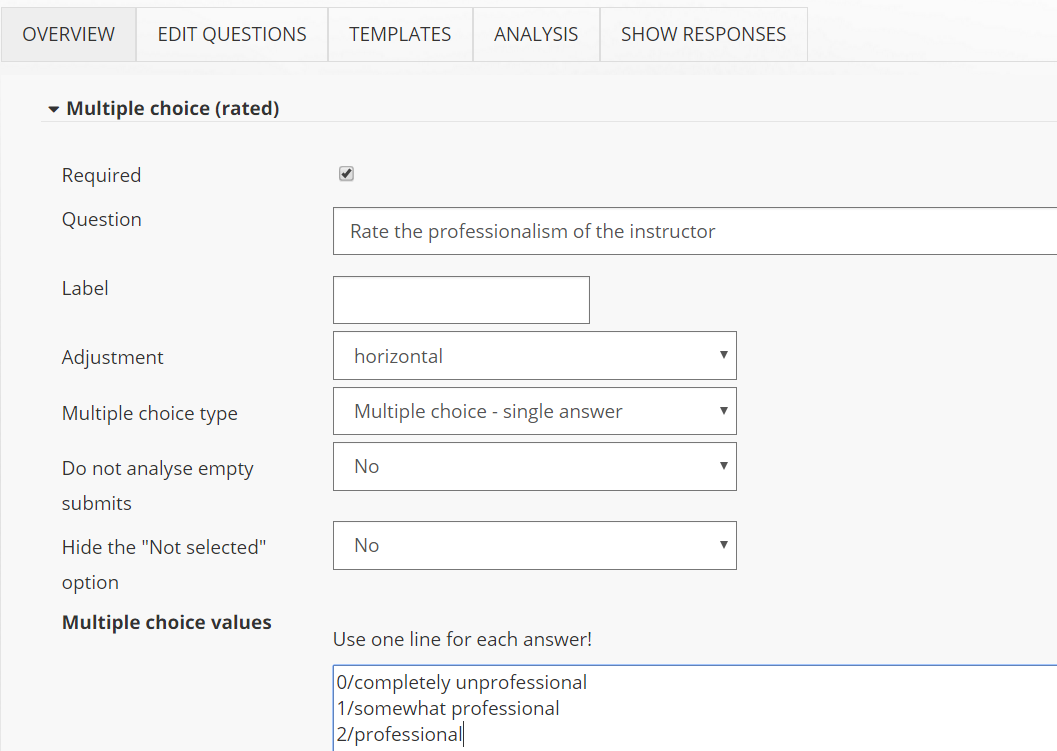The image size is (1057, 751).
Task: Click the "2/professional" line
Action: click(x=400, y=734)
